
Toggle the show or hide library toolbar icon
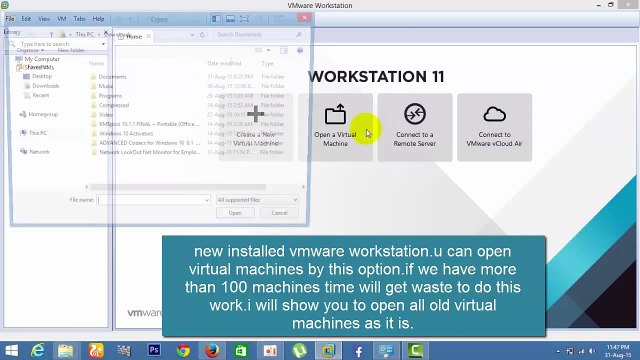pyautogui.click(x=216, y=19)
